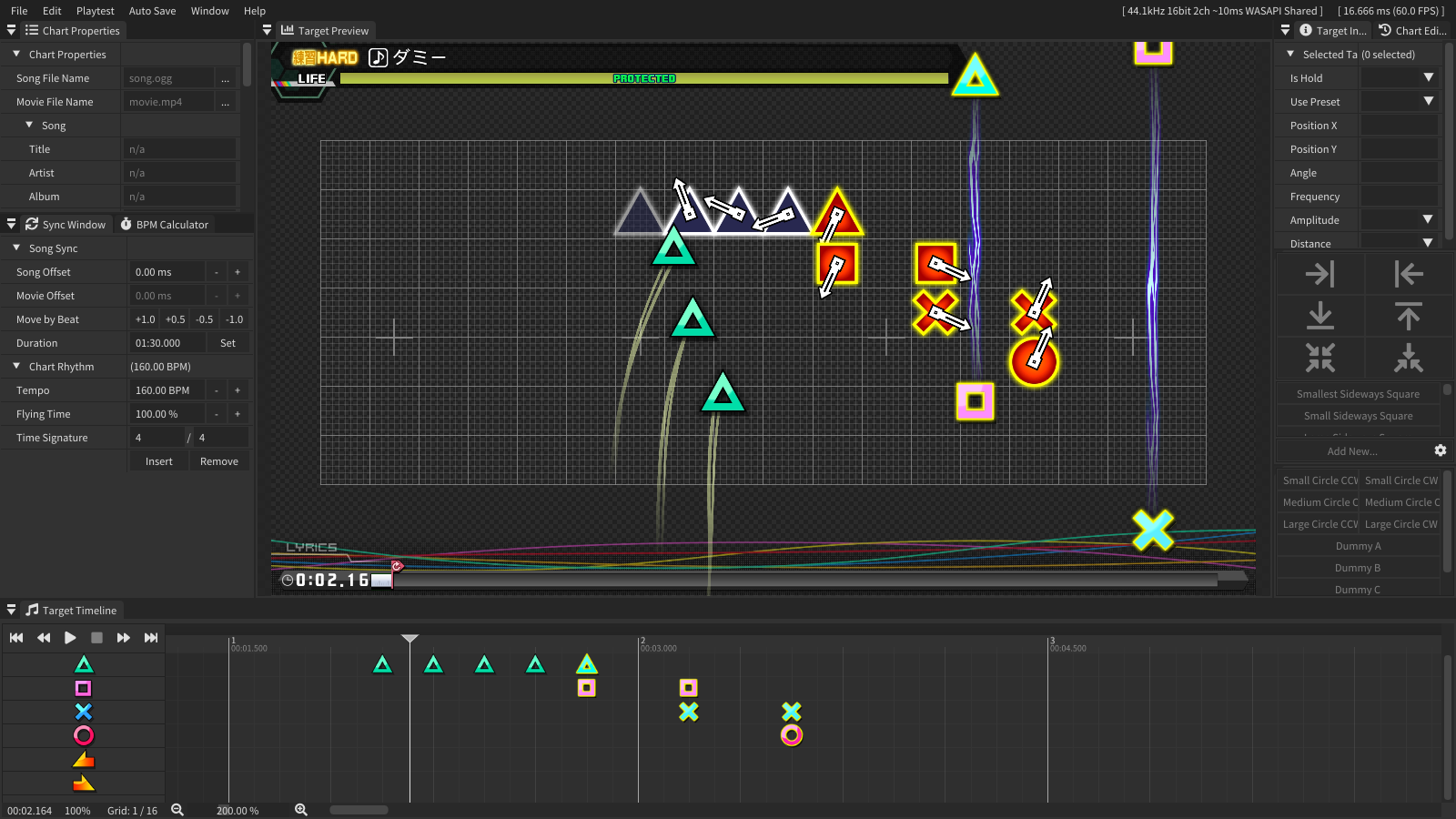Open the Help menu

click(255, 11)
